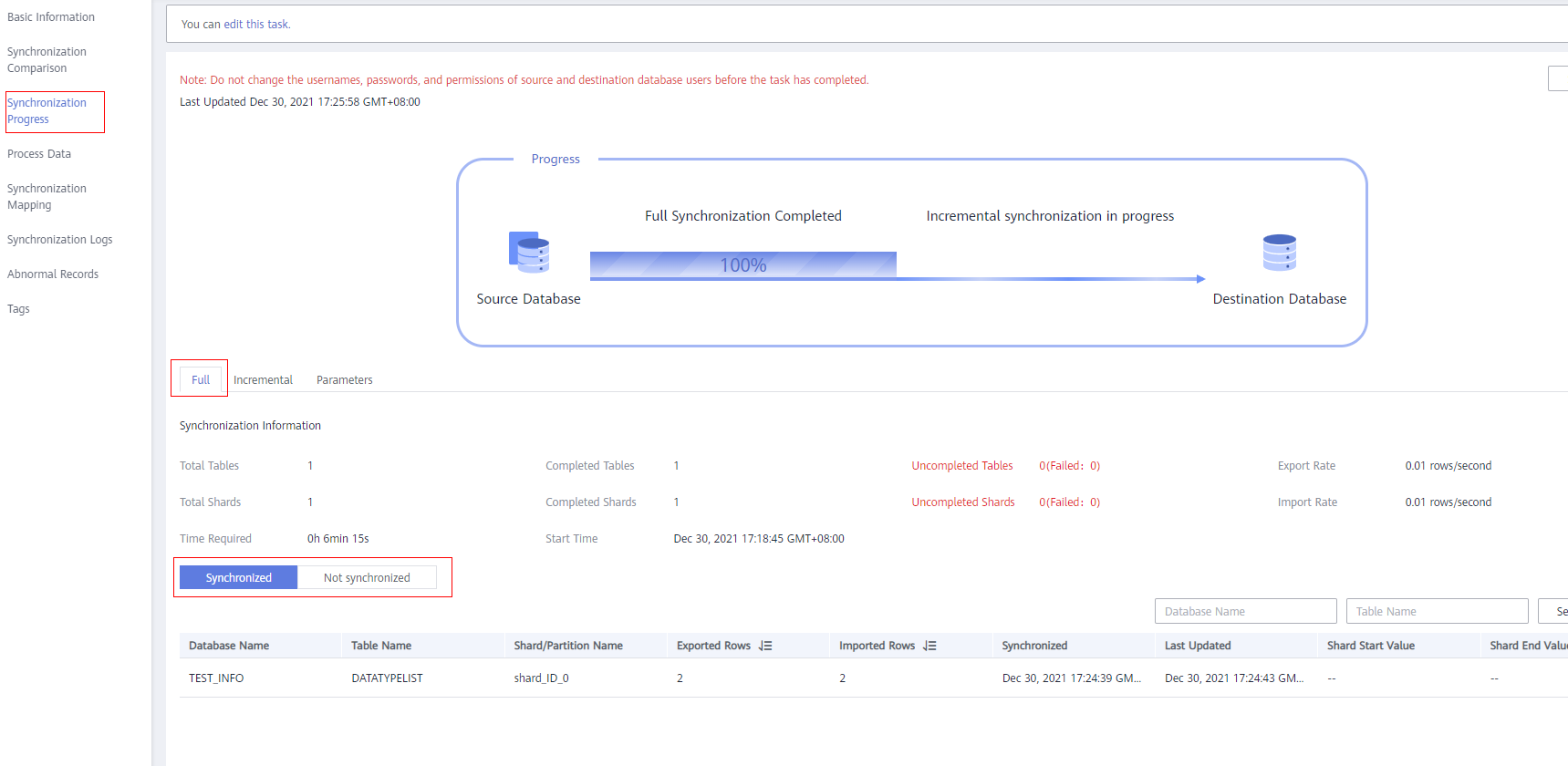Click the Destination Database icon
The image size is (1568, 766).
1279,253
